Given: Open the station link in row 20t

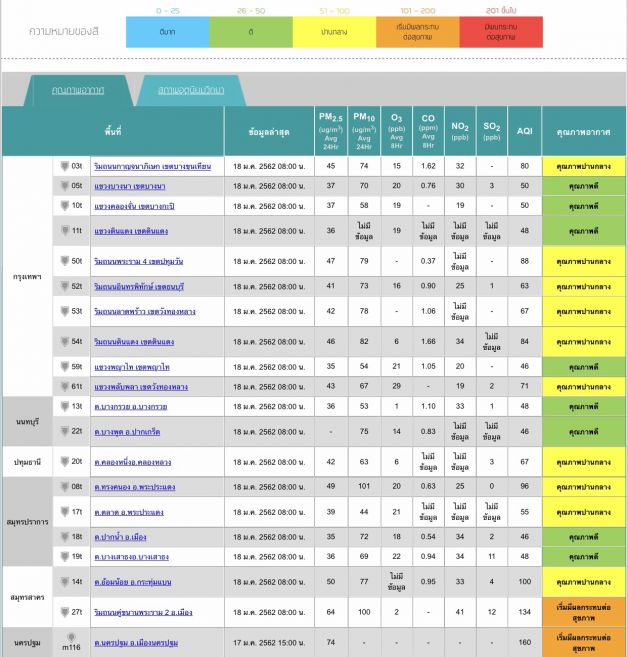Looking at the screenshot, I should [132, 462].
